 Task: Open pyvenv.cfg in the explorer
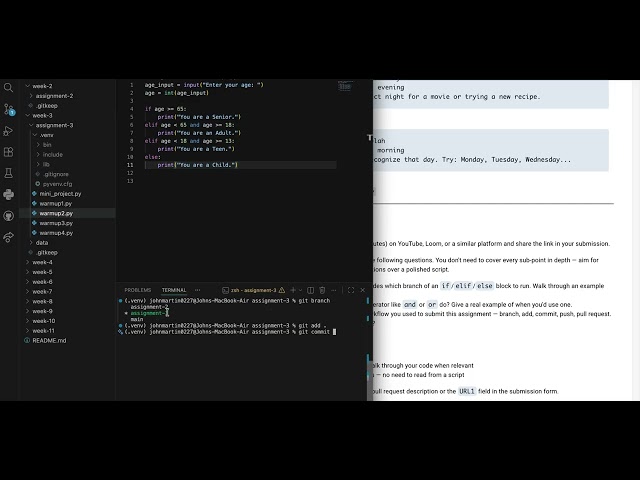coord(69,184)
